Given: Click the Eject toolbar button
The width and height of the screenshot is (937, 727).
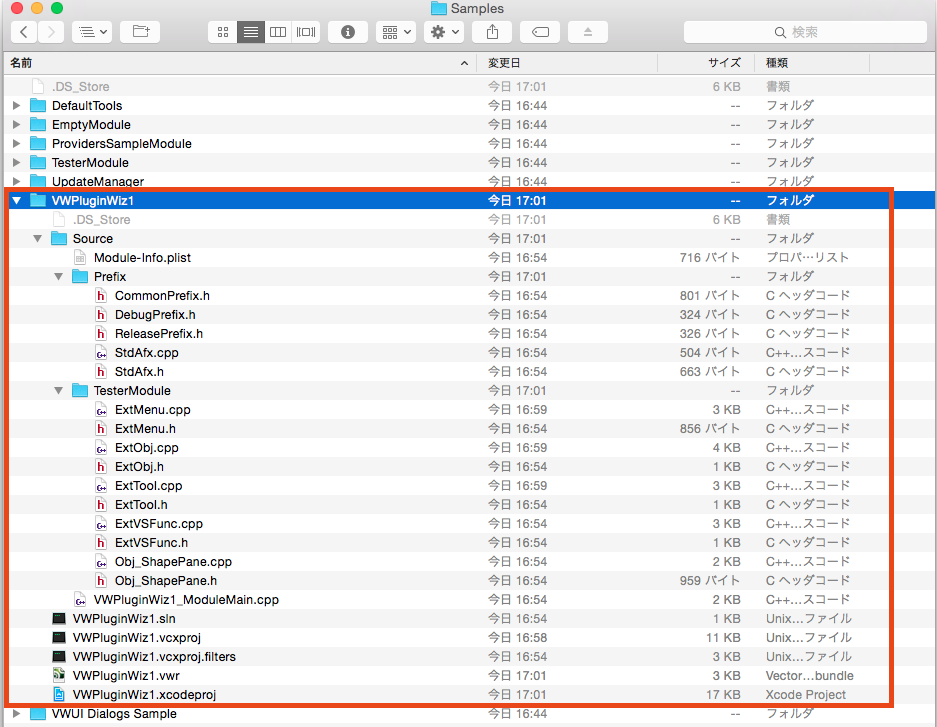Looking at the screenshot, I should [588, 32].
